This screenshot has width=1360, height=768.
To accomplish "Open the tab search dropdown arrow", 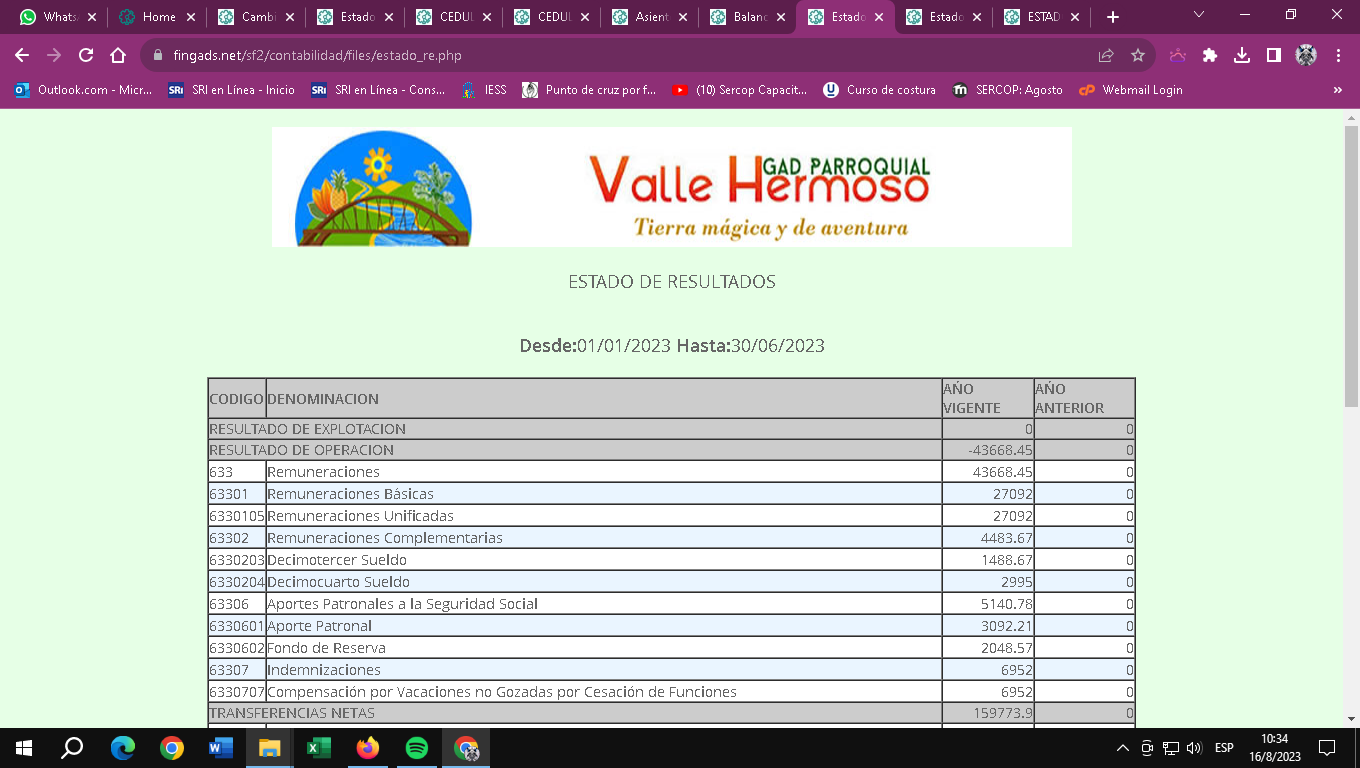I will (1199, 15).
